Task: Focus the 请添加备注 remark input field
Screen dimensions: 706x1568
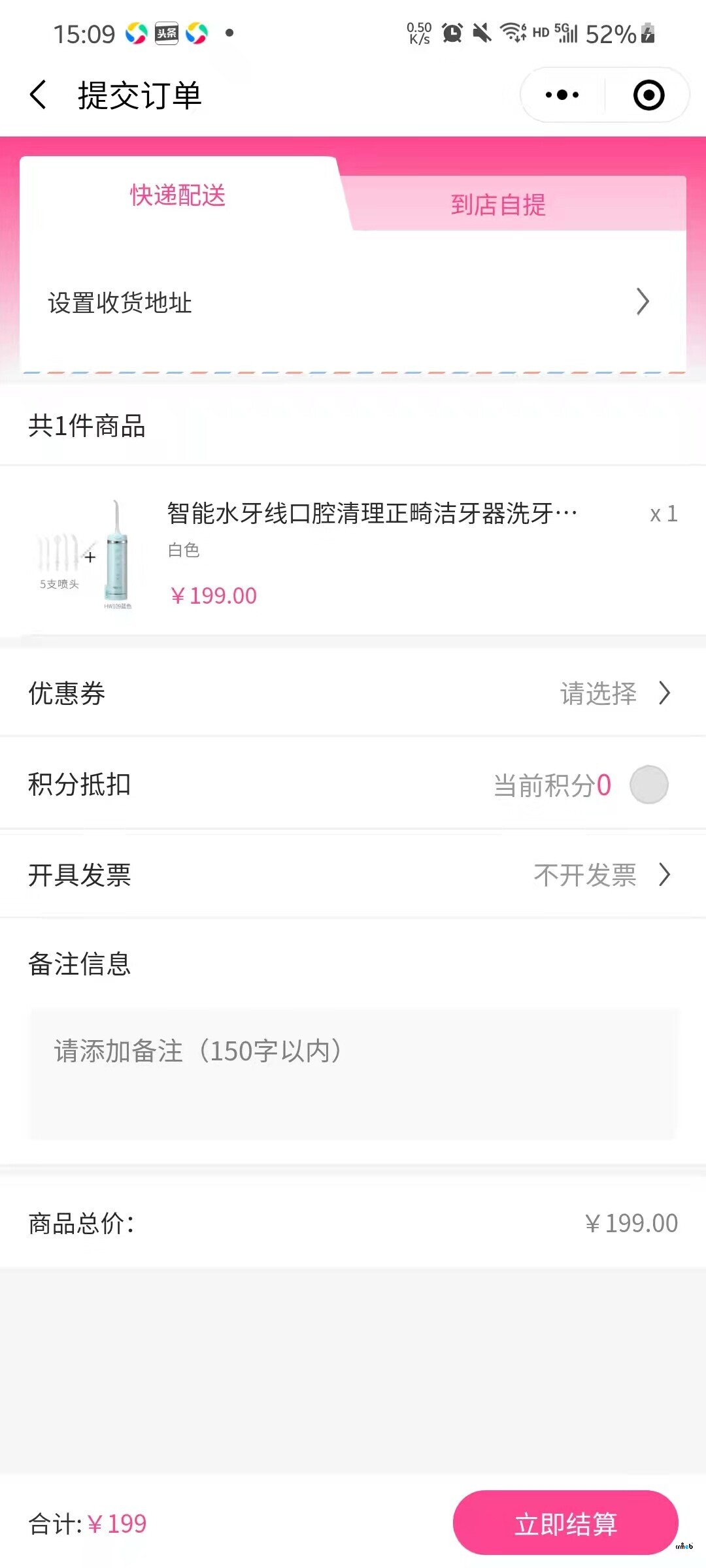Action: 353,1075
